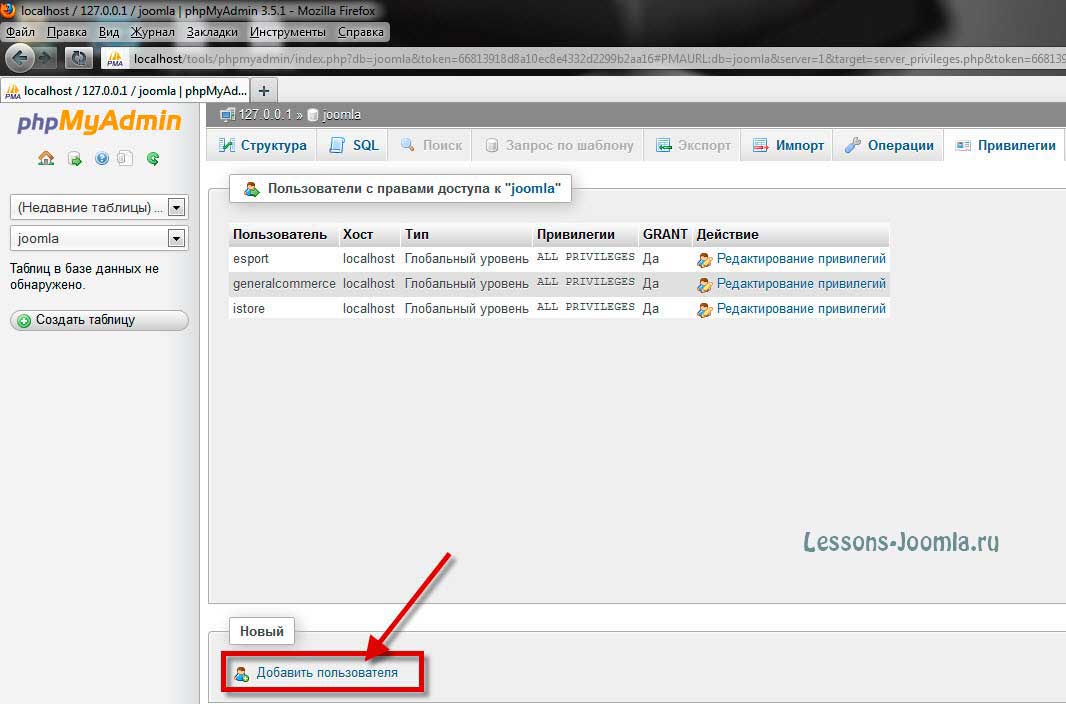Open the joomla database selector dropdown
Screen dimensions: 1066x704
[99, 239]
